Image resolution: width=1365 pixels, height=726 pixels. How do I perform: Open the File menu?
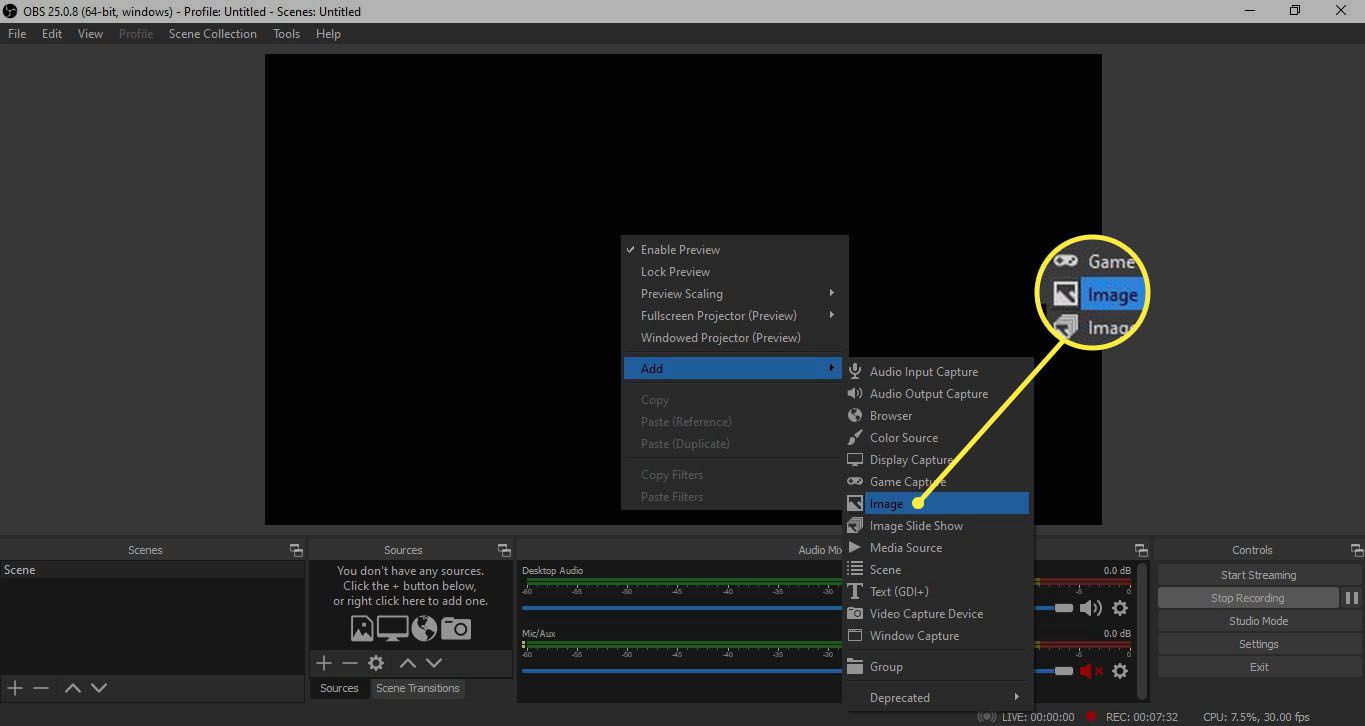[x=17, y=34]
